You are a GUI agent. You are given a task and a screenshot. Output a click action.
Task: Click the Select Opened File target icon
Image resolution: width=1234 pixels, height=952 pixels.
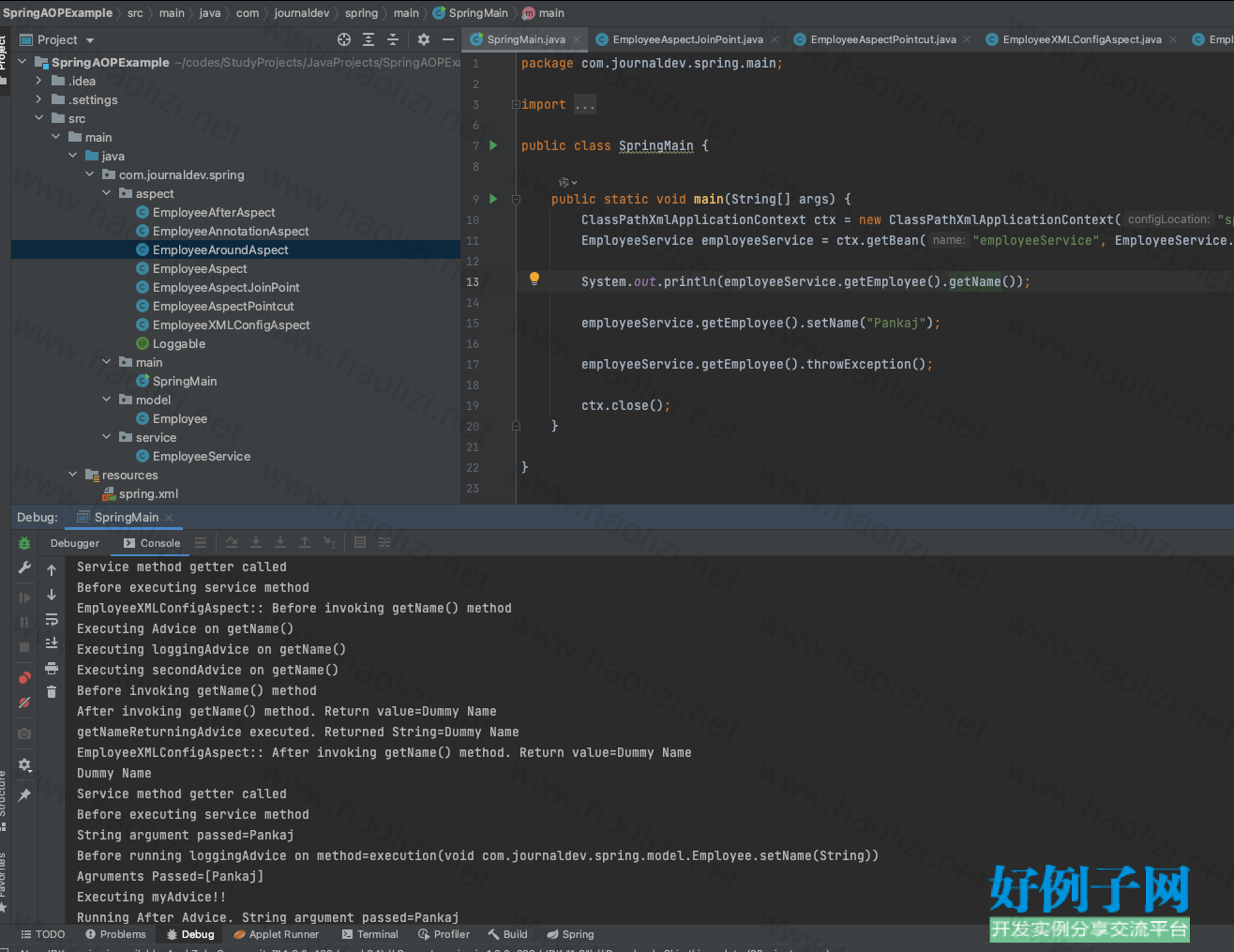click(344, 39)
